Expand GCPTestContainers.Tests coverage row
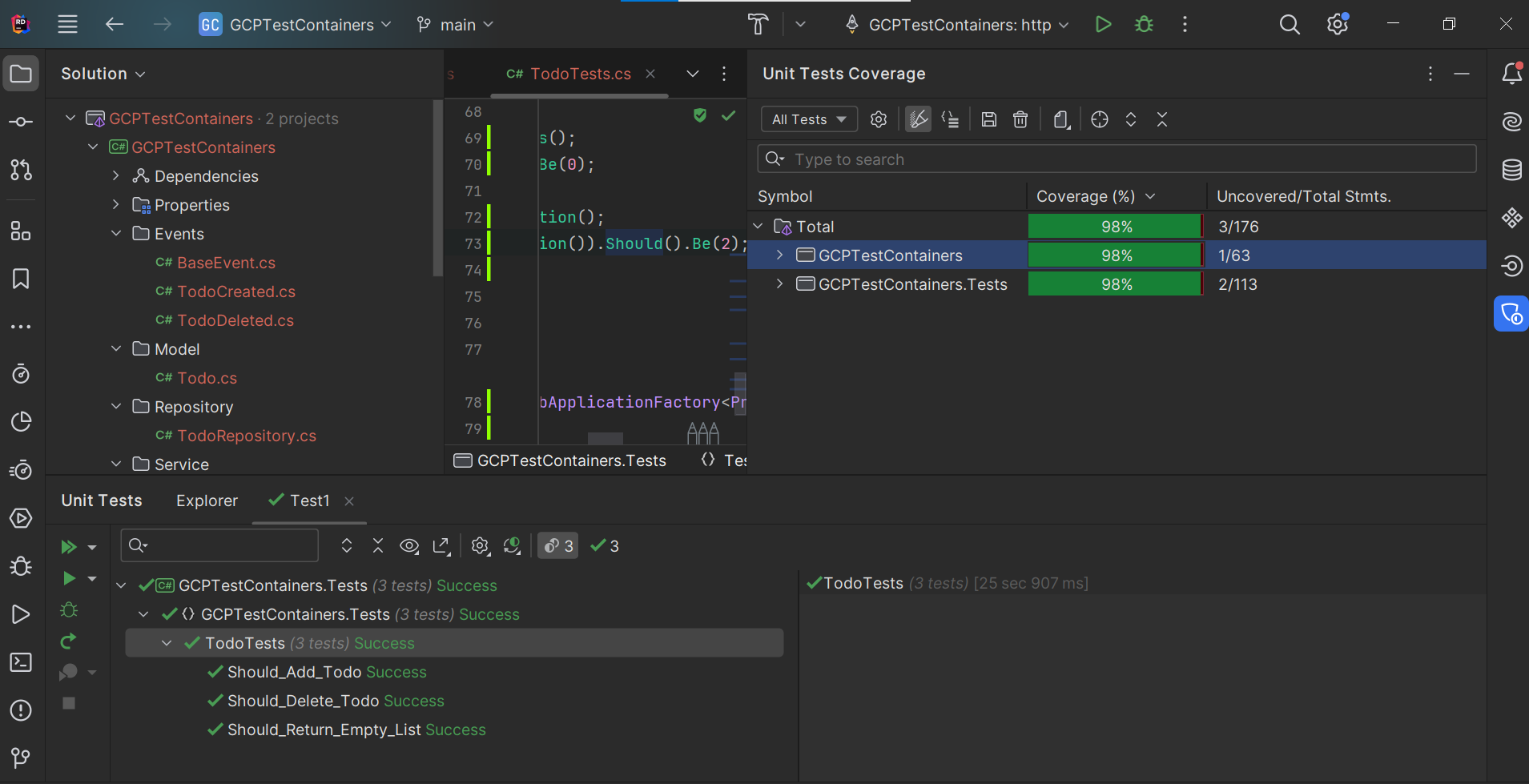1529x784 pixels. click(x=779, y=284)
